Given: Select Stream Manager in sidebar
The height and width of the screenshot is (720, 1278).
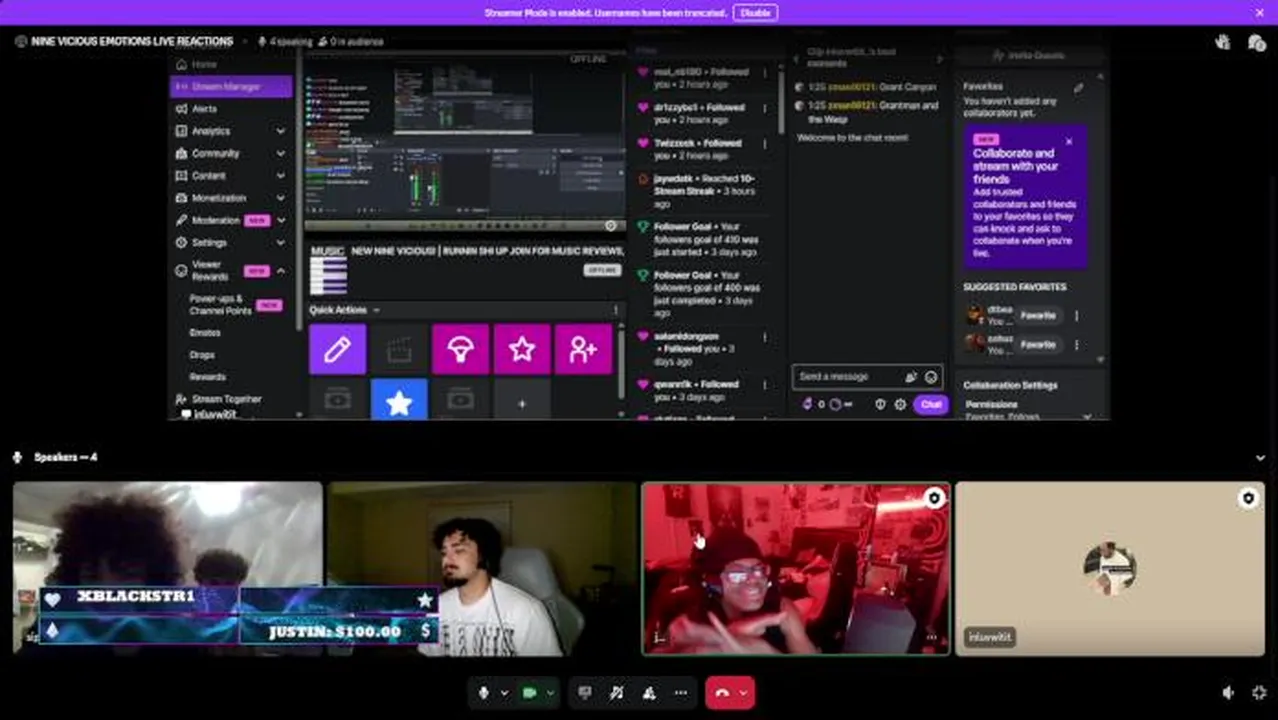Looking at the screenshot, I should coord(231,87).
